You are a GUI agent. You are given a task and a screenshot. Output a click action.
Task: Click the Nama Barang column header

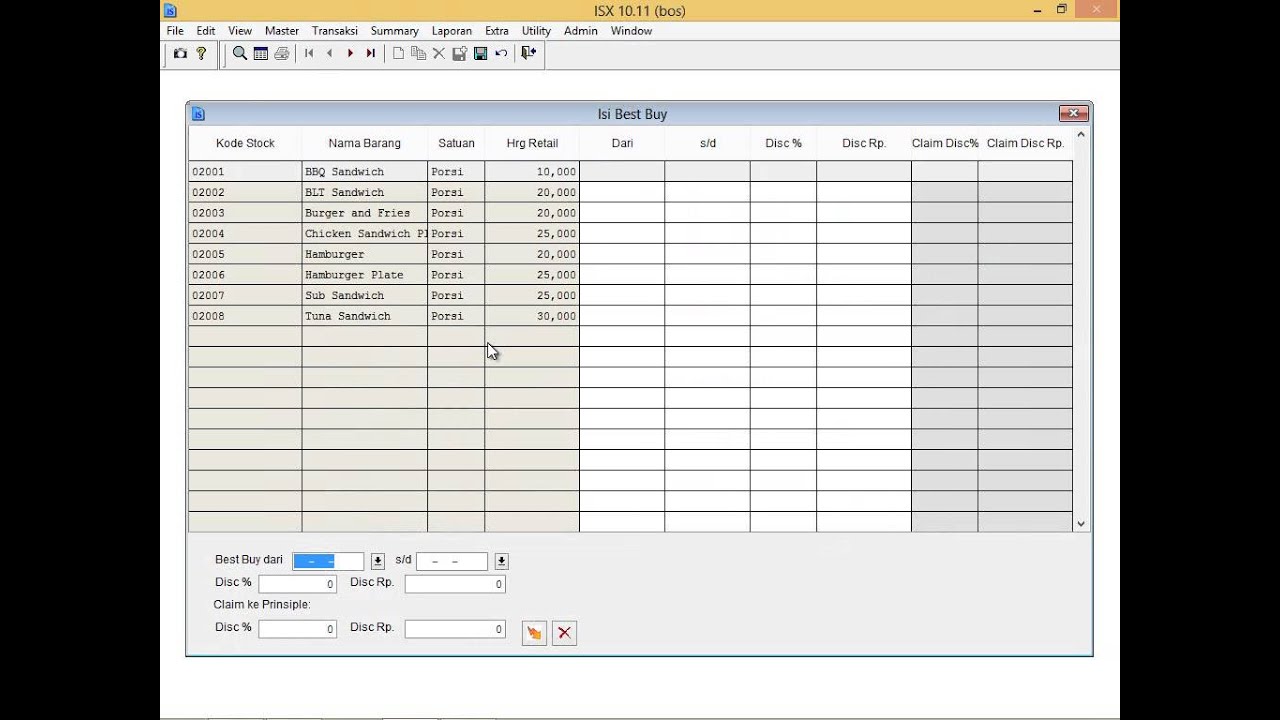tap(365, 143)
